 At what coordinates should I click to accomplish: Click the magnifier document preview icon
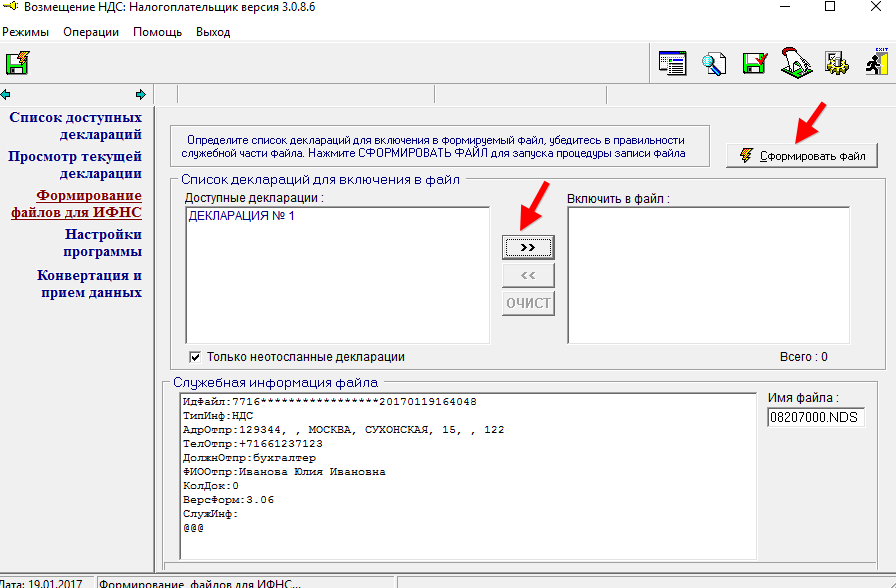click(x=714, y=63)
